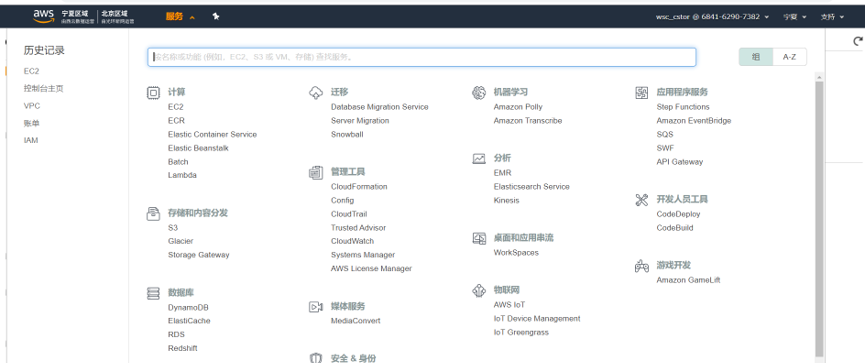The width and height of the screenshot is (865, 363).
Task: Click the 分析 analytics chart icon
Action: pos(478,159)
